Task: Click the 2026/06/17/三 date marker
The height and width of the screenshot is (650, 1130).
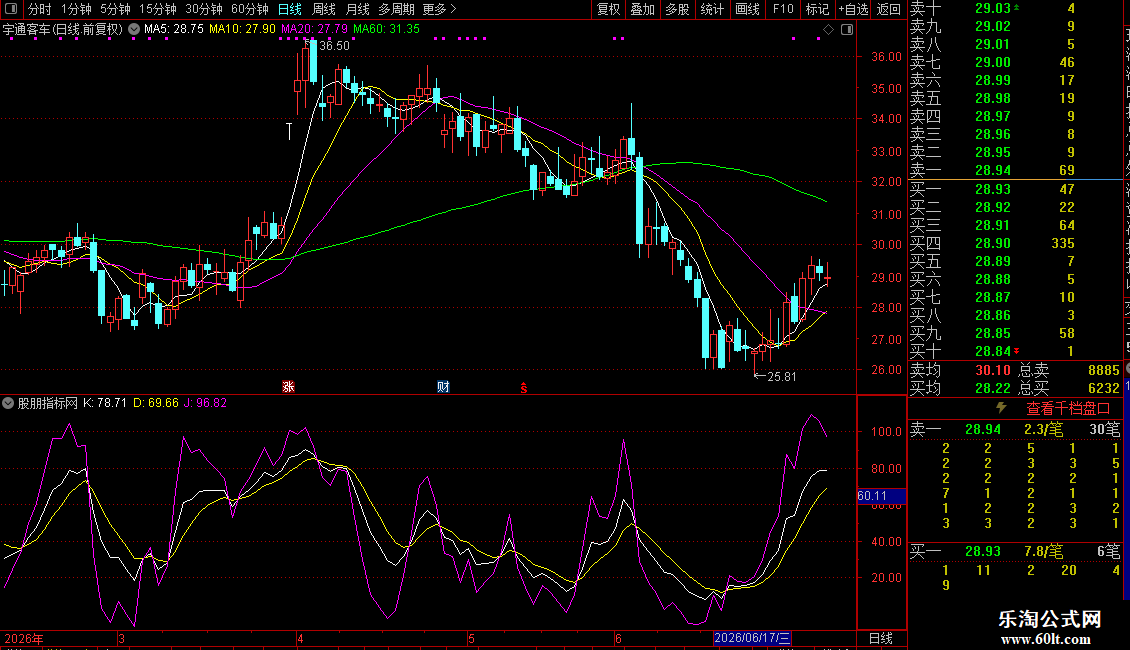Action: coord(752,638)
